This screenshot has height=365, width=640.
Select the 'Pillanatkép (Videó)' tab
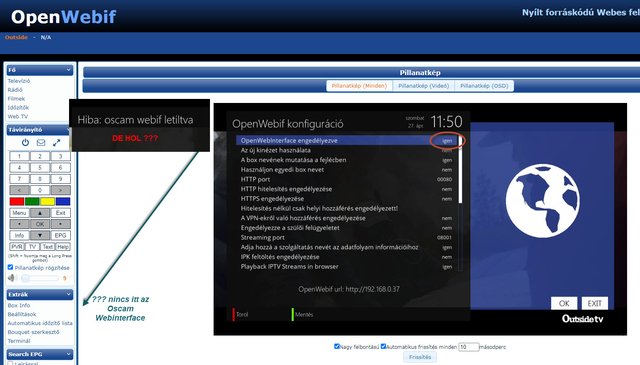pos(424,86)
